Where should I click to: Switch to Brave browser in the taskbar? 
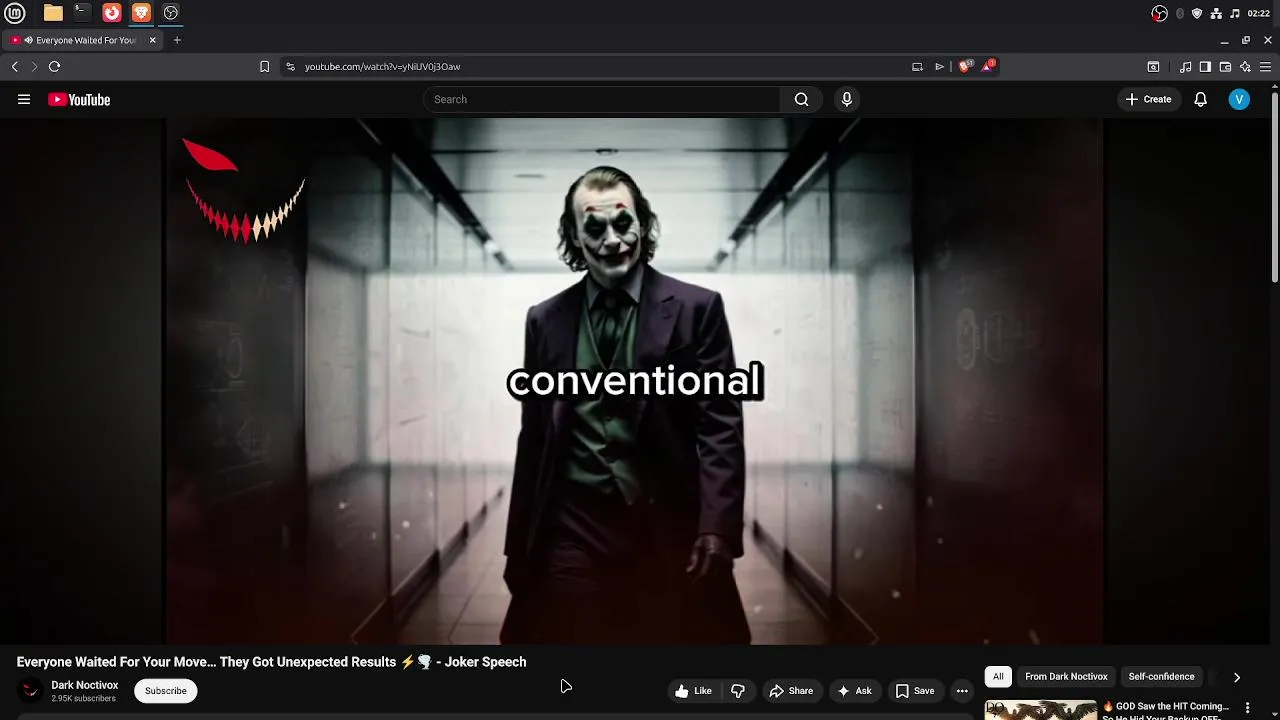141,13
